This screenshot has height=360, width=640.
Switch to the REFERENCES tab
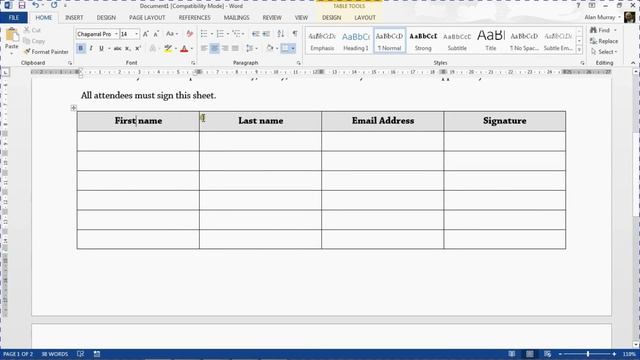[194, 18]
